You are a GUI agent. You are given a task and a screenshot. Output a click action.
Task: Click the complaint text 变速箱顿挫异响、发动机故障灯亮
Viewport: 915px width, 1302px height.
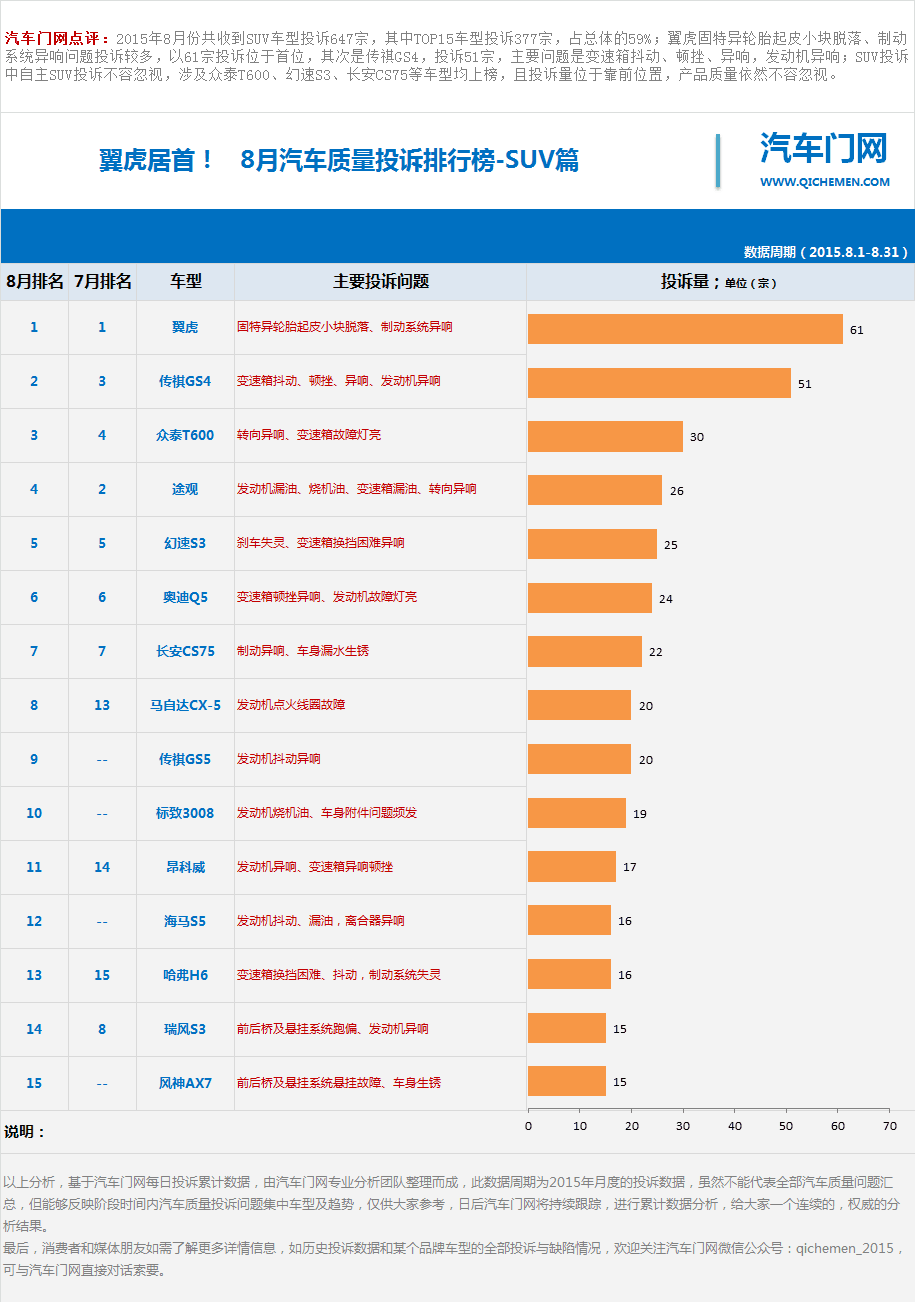(327, 597)
